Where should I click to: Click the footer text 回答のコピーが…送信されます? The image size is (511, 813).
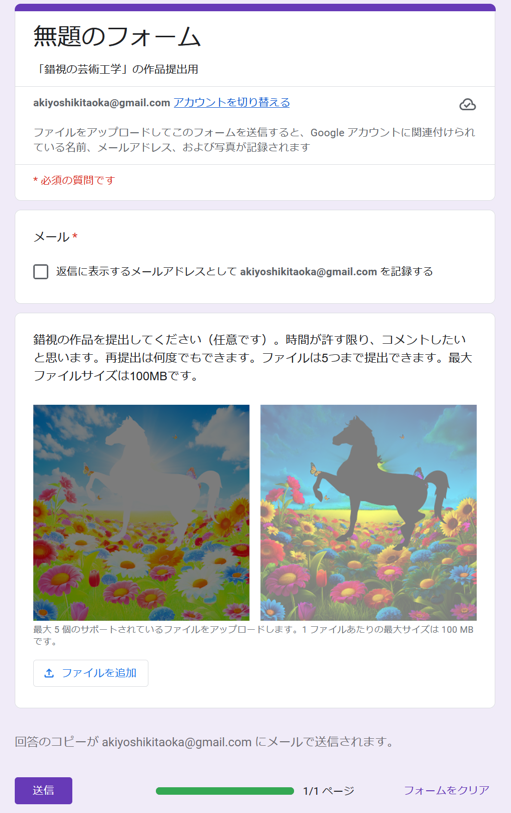click(x=204, y=742)
